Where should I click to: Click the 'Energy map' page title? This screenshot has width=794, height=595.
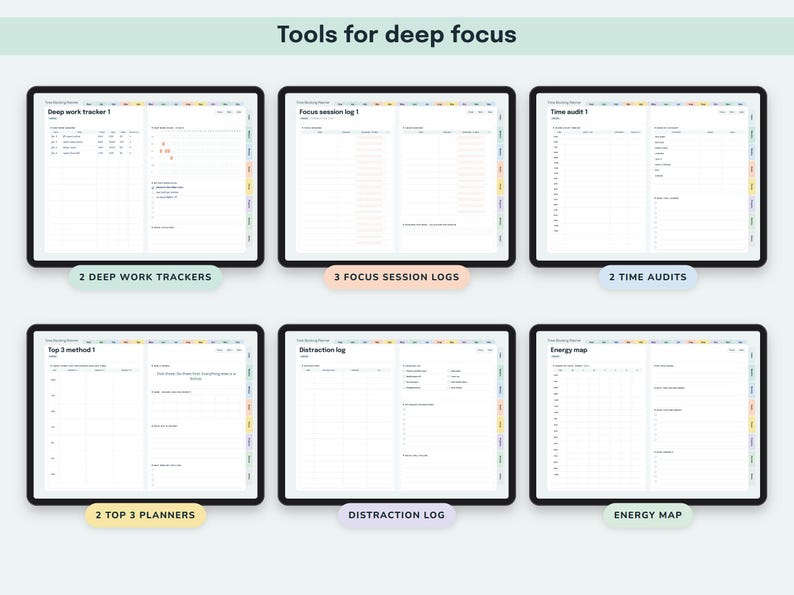569,350
